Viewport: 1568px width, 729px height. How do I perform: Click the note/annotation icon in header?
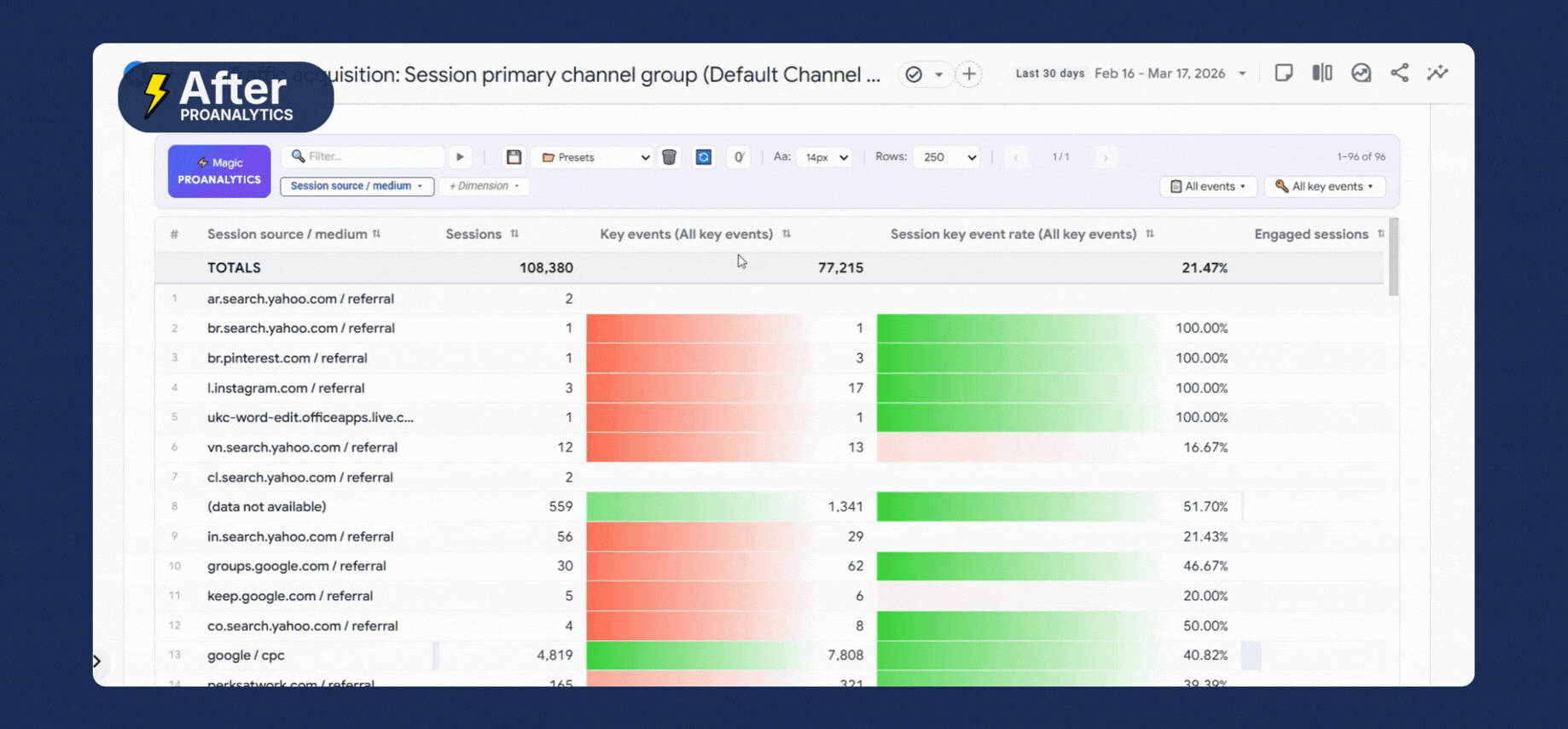[1284, 73]
